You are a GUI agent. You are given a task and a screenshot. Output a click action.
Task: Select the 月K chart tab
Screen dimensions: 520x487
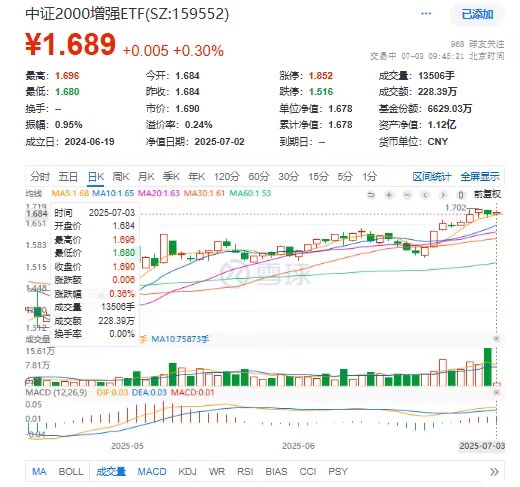coord(146,176)
